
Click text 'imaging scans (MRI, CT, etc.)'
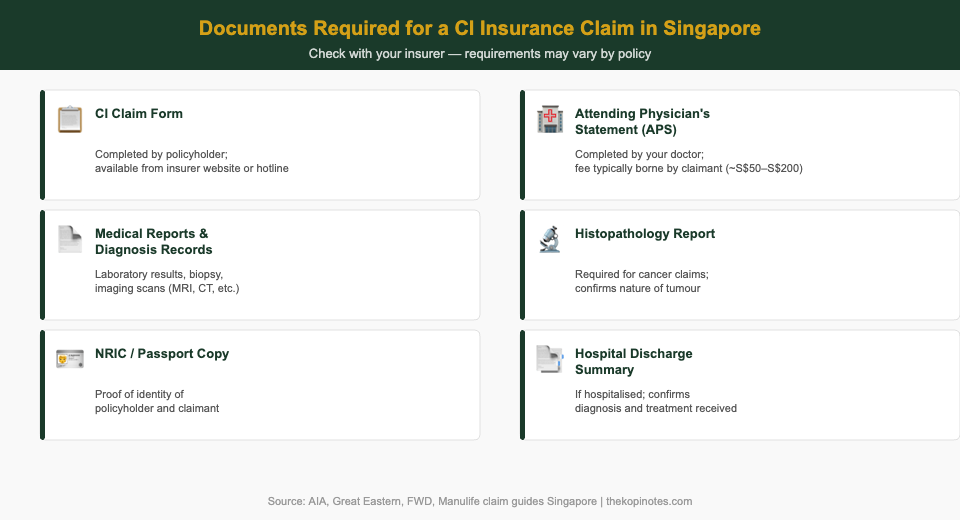[x=167, y=288]
